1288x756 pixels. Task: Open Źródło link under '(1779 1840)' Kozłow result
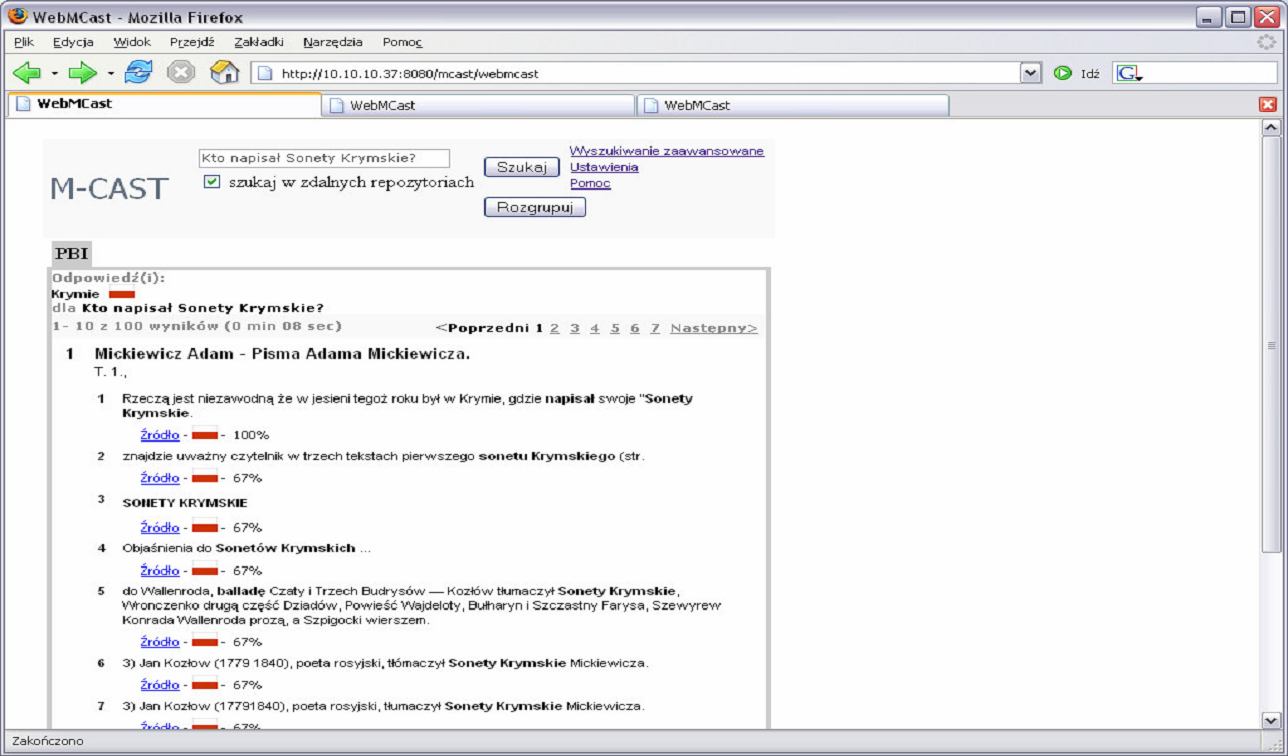point(160,685)
